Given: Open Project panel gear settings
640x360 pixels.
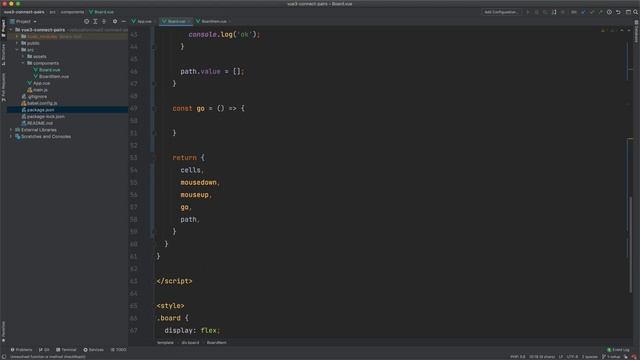Looking at the screenshot, I should [115, 21].
